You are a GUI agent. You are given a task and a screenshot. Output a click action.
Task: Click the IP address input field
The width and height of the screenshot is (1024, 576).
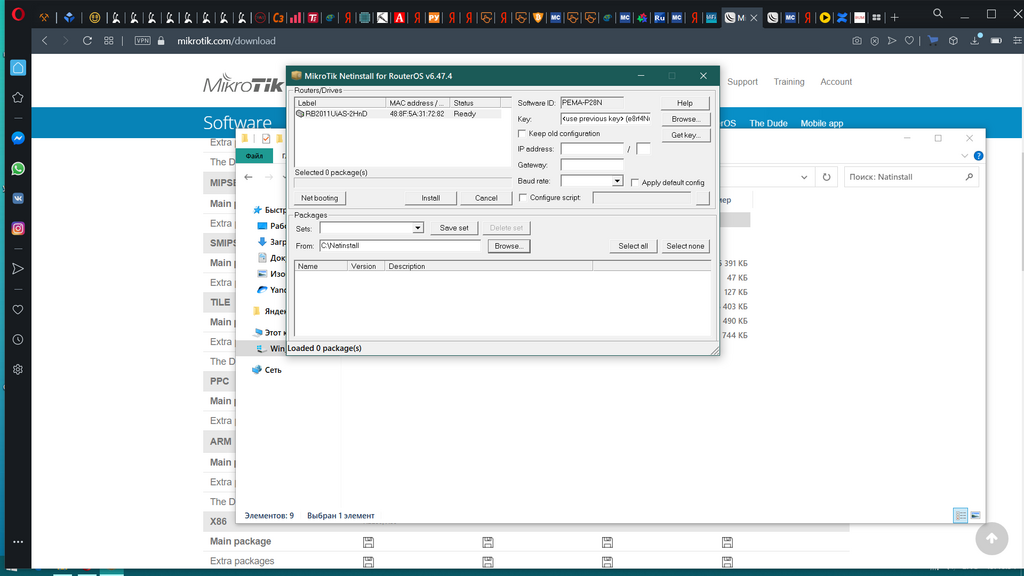click(592, 149)
